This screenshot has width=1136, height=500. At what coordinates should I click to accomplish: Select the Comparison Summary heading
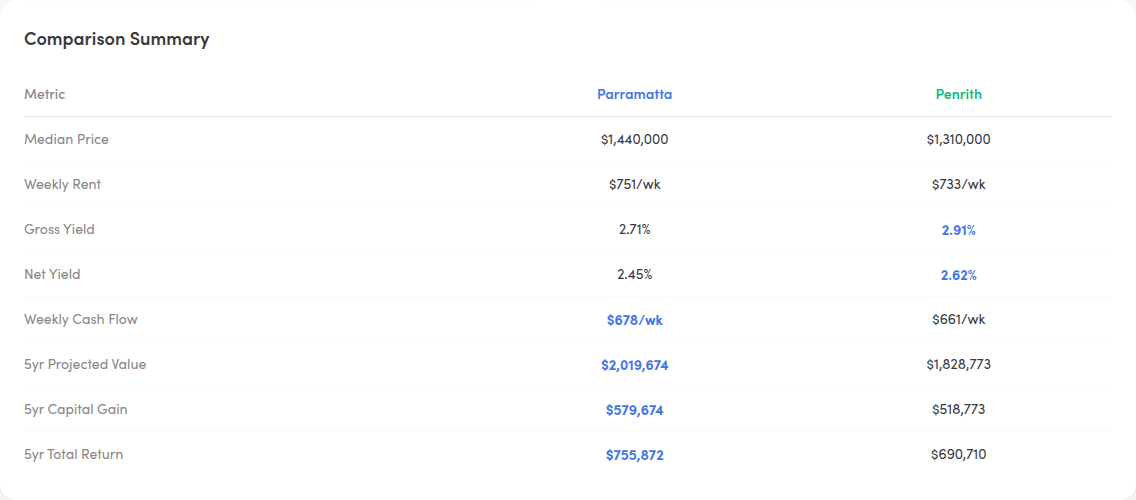click(x=117, y=39)
